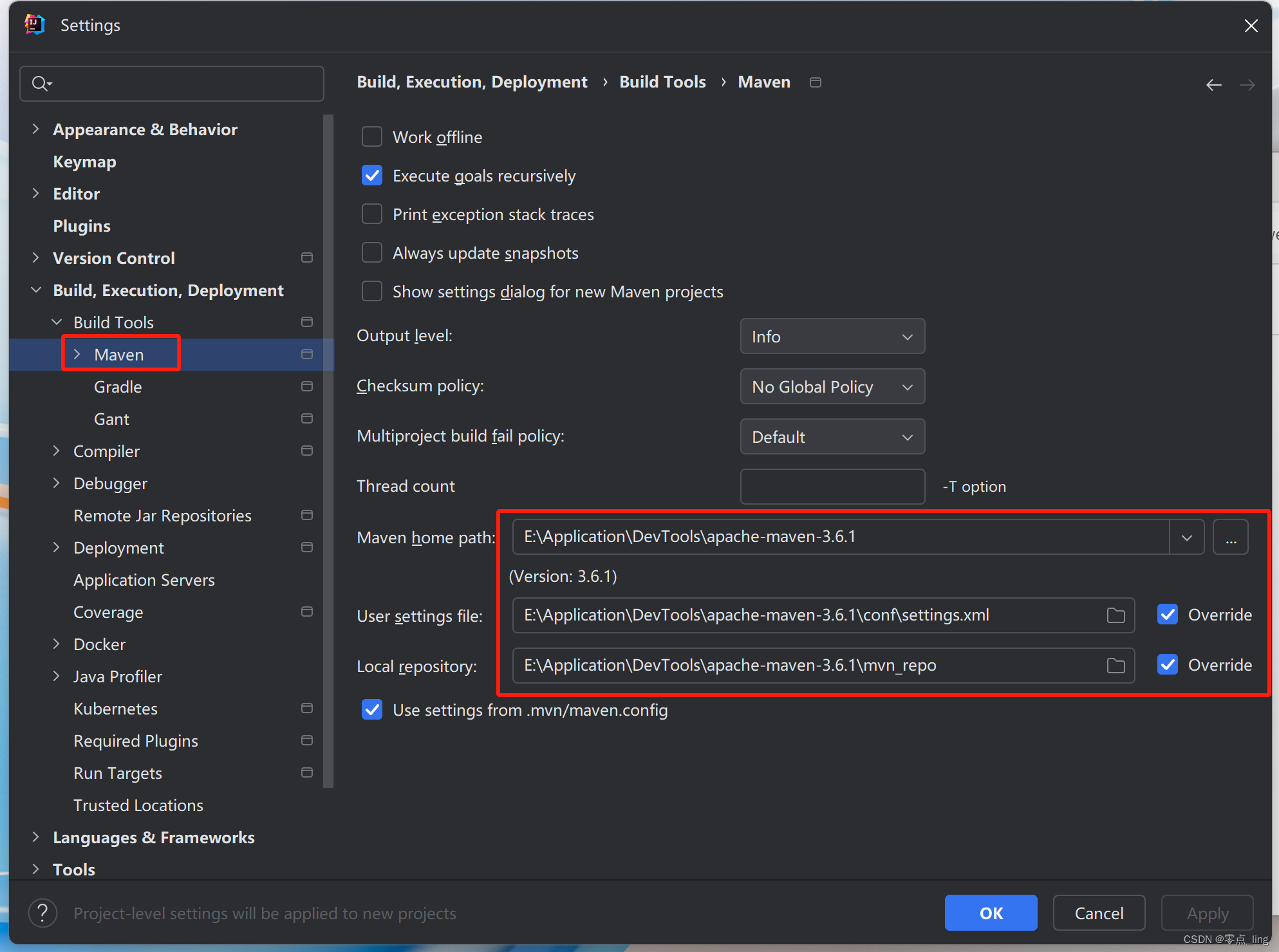
Task: Select Gradle in the settings tree
Action: coord(118,387)
